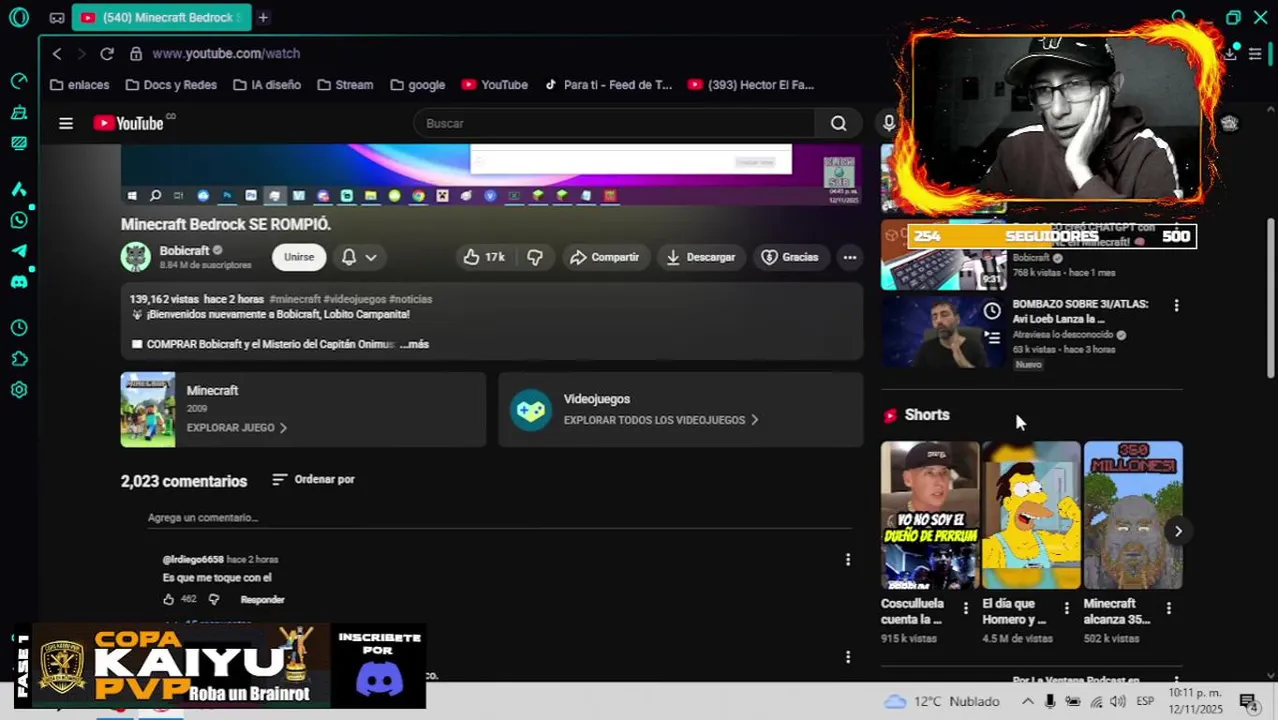The image size is (1278, 720).
Task: Open Discord in the Opera sidebar
Action: click(19, 282)
